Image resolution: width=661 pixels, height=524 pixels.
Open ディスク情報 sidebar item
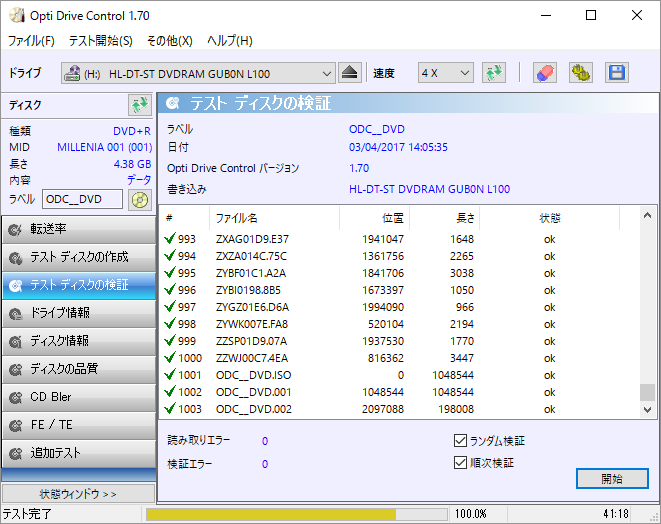[x=79, y=341]
